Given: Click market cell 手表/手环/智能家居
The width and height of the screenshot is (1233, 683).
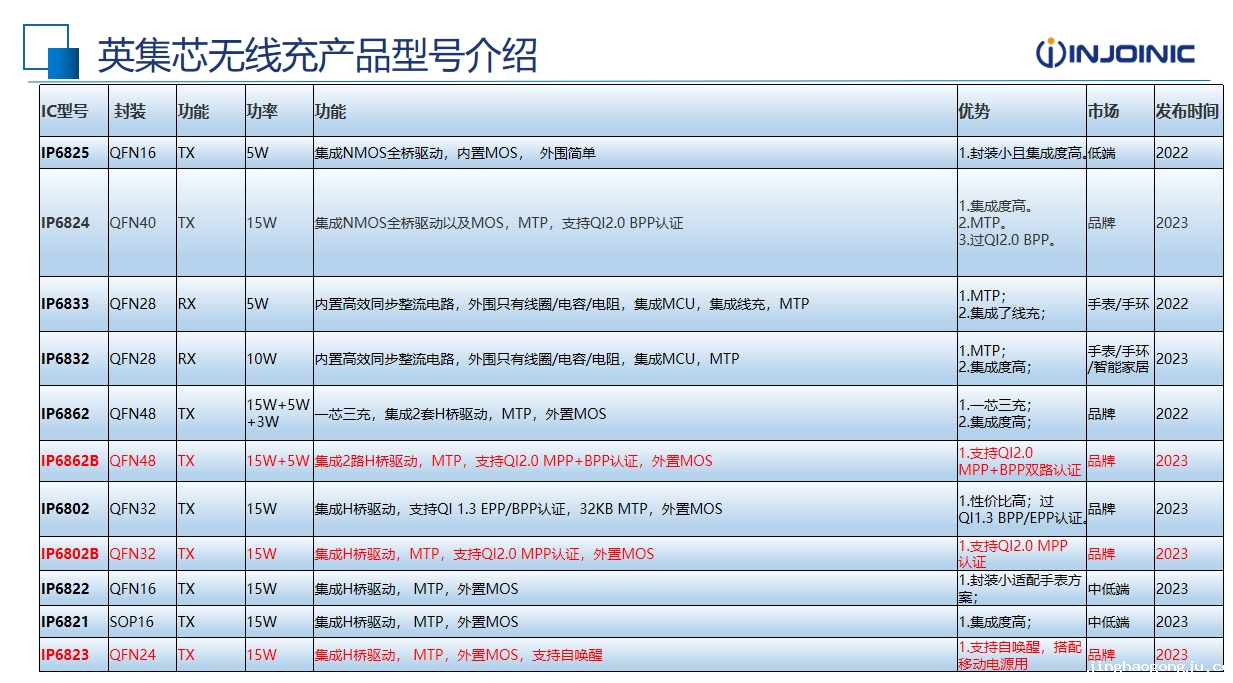Looking at the screenshot, I should (1119, 359).
